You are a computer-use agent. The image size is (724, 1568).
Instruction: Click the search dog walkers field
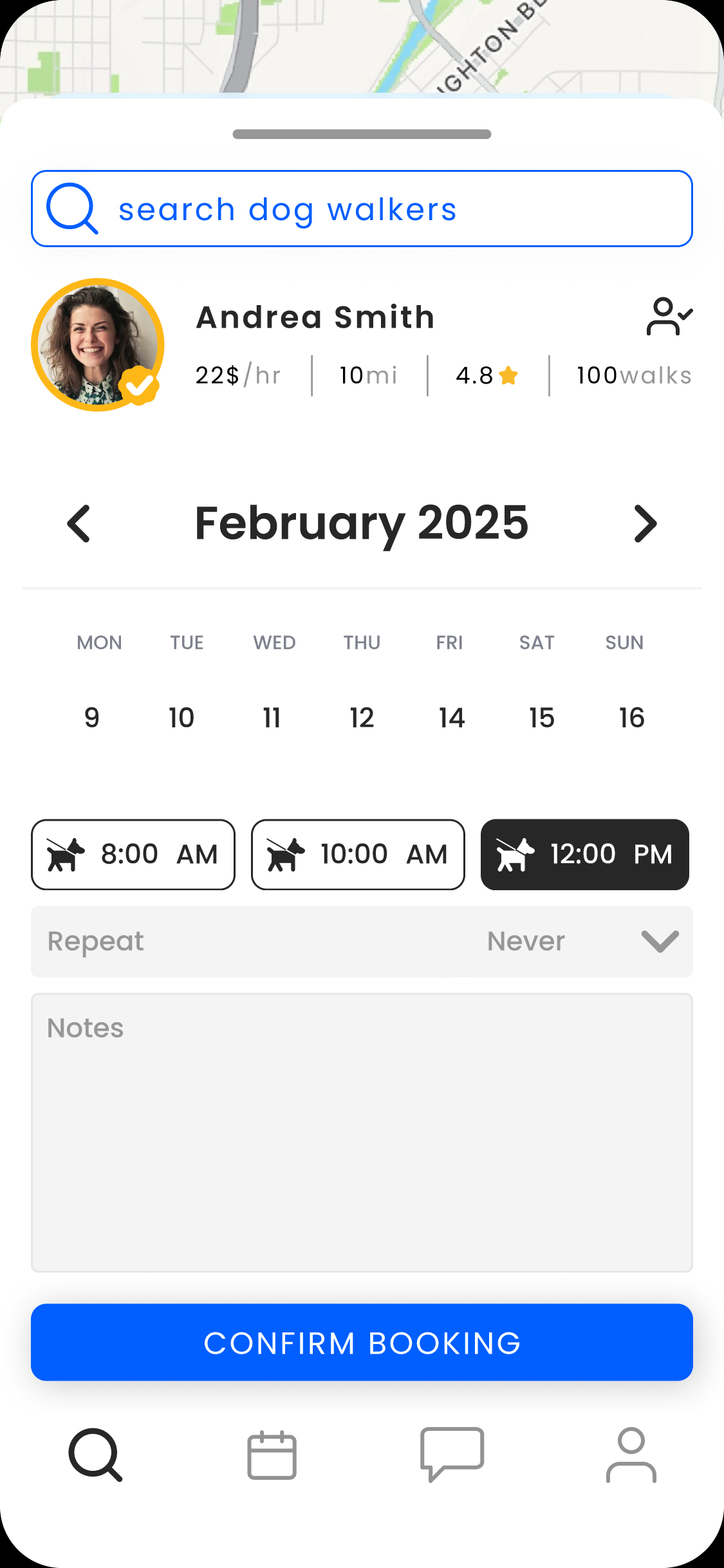click(x=386, y=209)
